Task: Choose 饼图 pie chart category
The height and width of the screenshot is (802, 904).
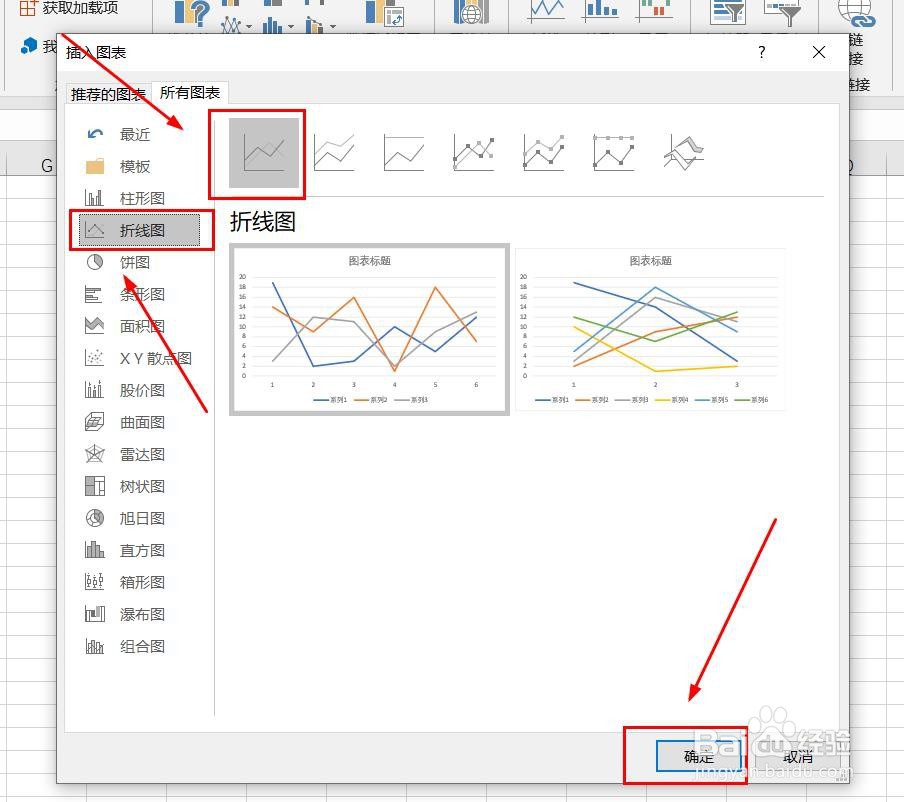Action: [x=139, y=262]
